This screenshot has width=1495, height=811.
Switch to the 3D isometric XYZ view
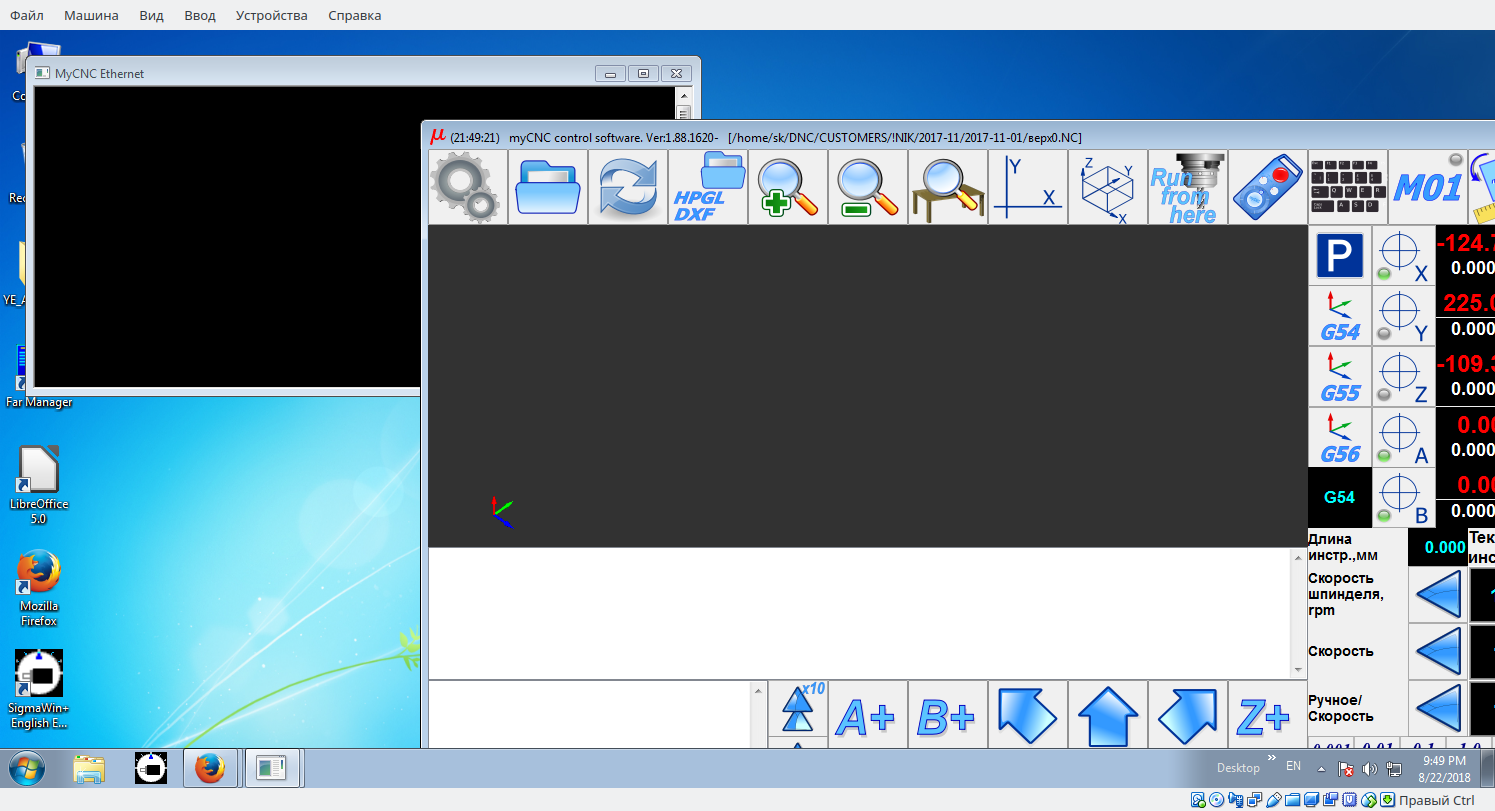tap(1107, 187)
